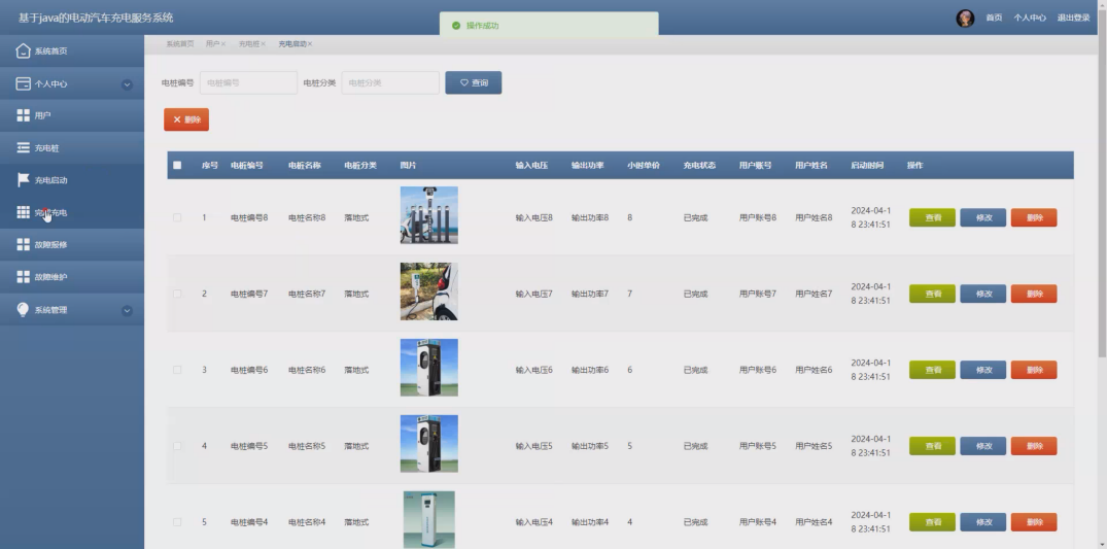Click the flag icon for 充电启动
This screenshot has height=549, width=1108.
(x=23, y=180)
